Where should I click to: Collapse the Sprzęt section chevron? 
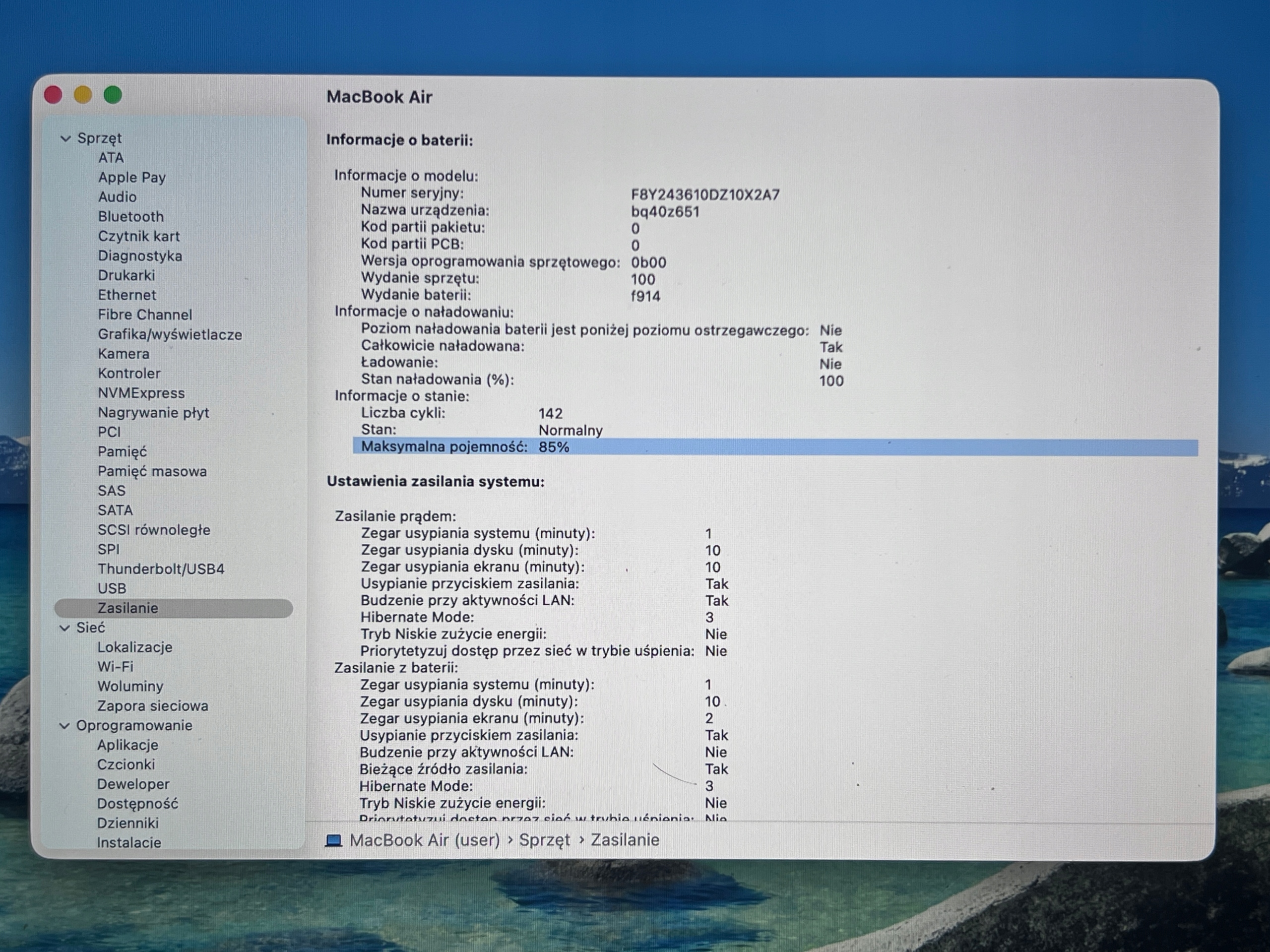pyautogui.click(x=65, y=138)
